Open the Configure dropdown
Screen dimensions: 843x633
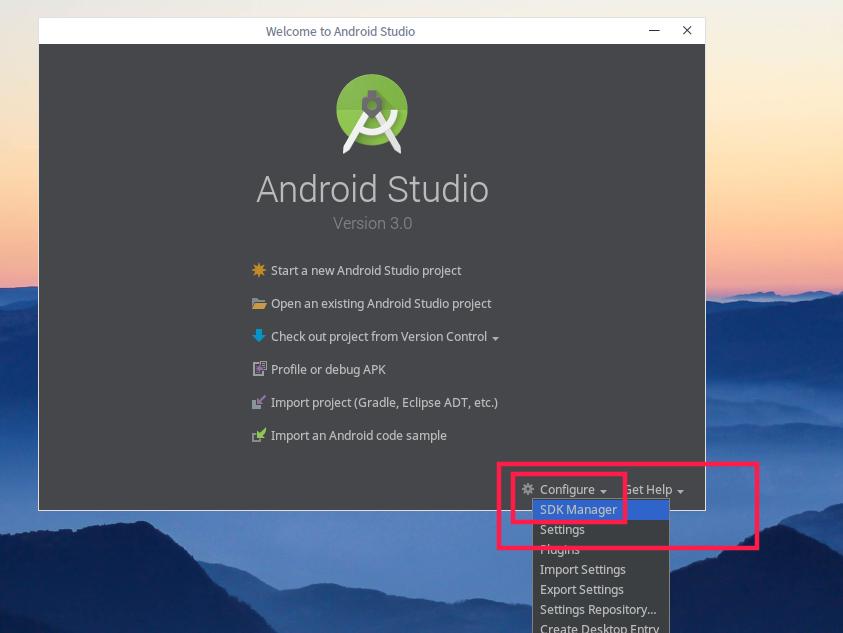click(573, 490)
